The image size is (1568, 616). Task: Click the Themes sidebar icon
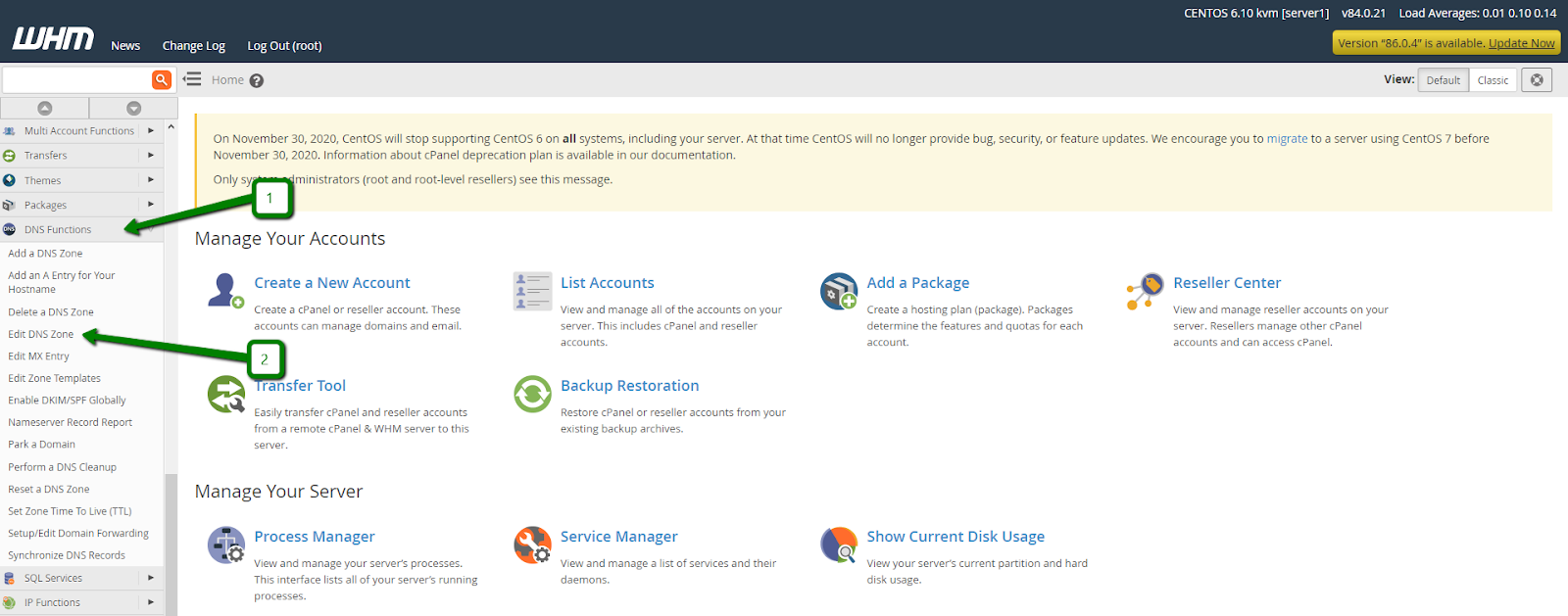tap(10, 180)
